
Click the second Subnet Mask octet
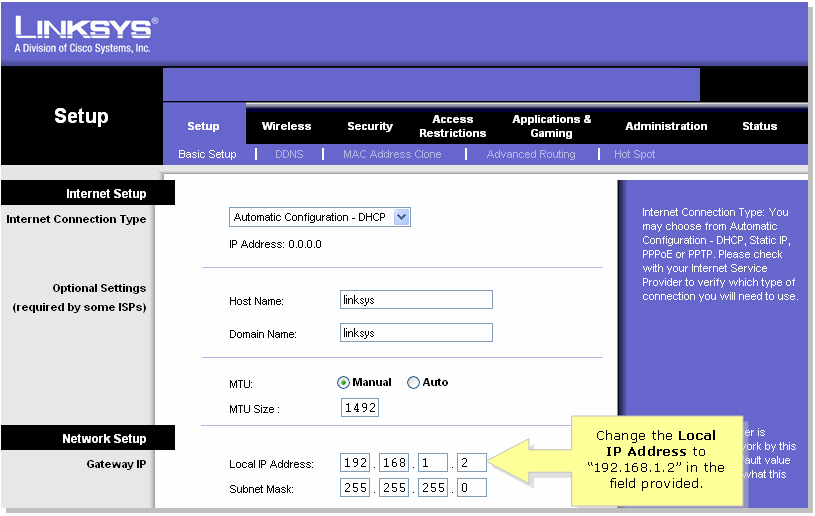393,488
